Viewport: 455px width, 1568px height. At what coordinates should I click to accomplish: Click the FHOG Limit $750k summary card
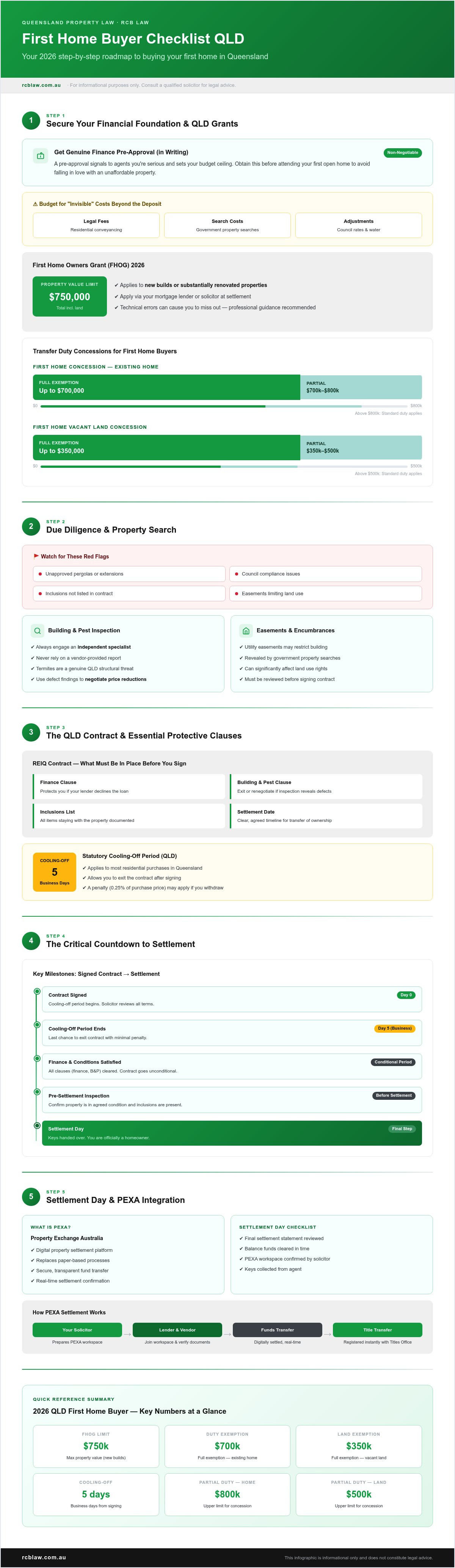(96, 1446)
